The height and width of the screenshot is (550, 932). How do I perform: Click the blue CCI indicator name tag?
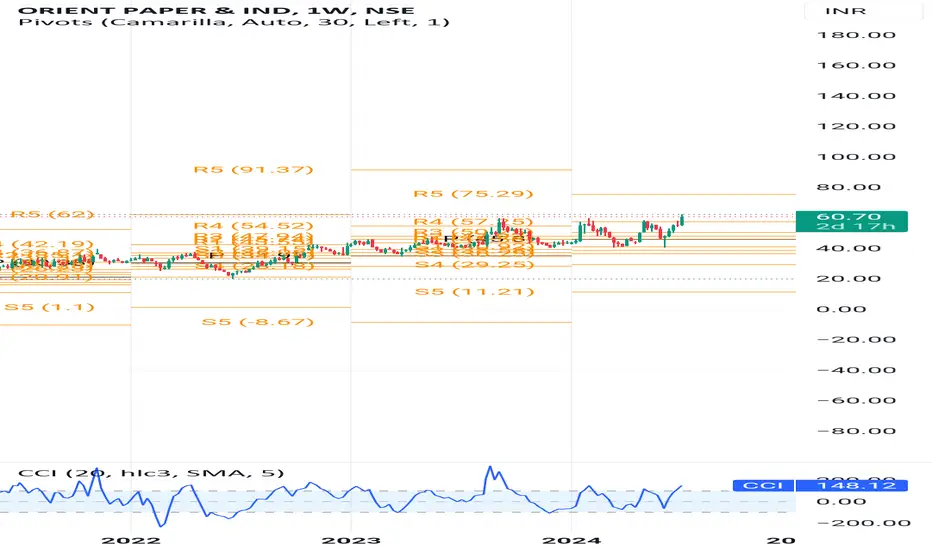[x=763, y=486]
